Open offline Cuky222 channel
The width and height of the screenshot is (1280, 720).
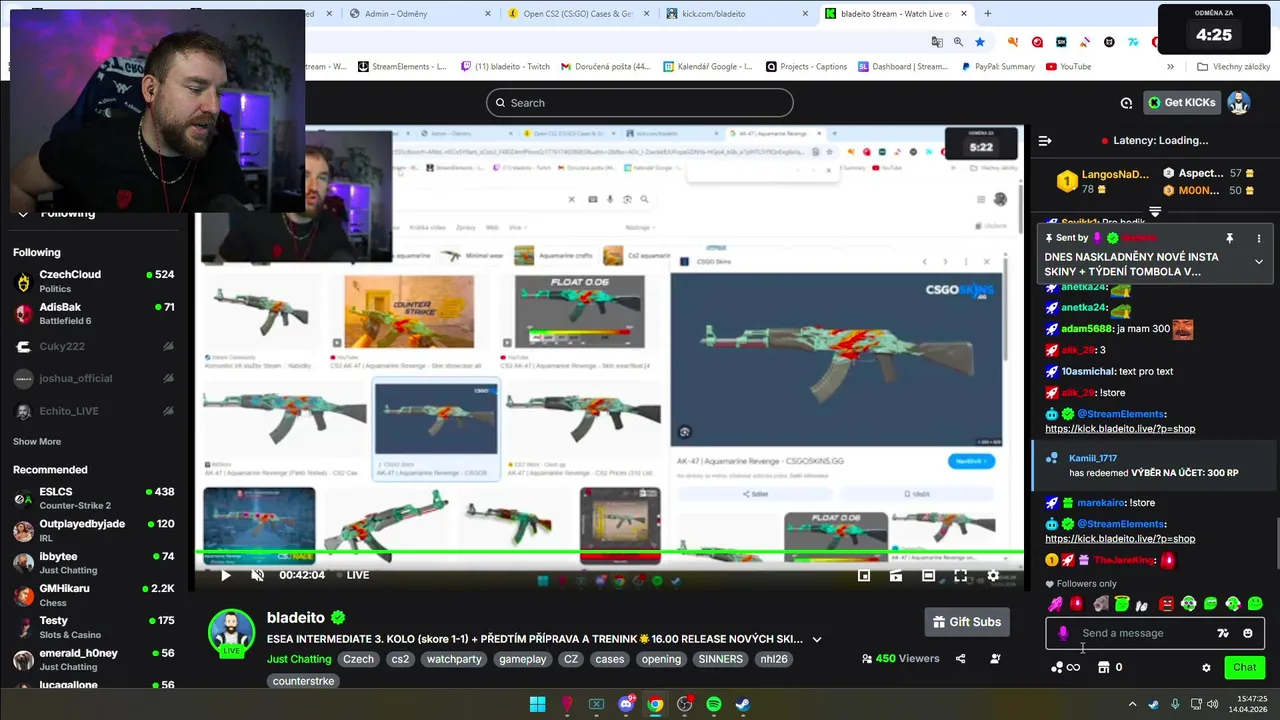tap(95, 346)
